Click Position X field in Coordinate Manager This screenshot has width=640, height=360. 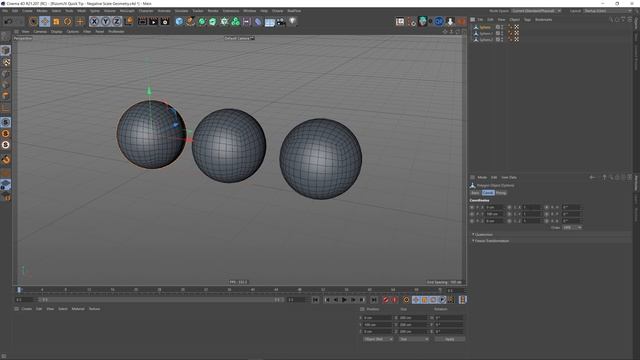(x=377, y=318)
